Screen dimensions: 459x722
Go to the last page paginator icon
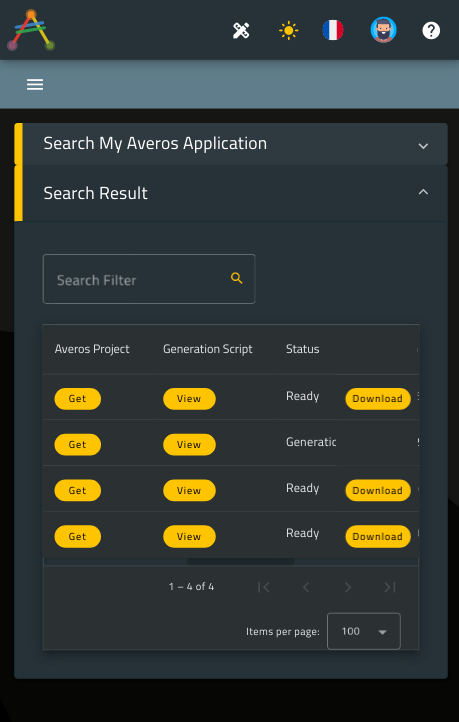tap(390, 587)
